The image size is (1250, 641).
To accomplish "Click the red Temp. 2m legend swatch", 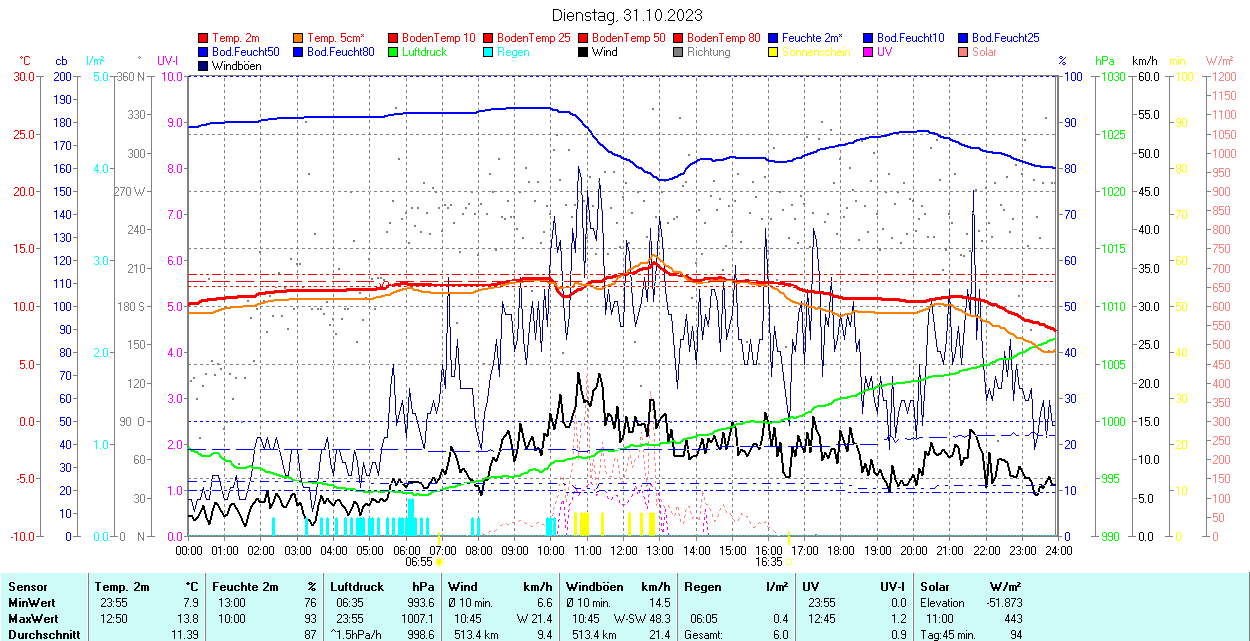I will tap(204, 38).
